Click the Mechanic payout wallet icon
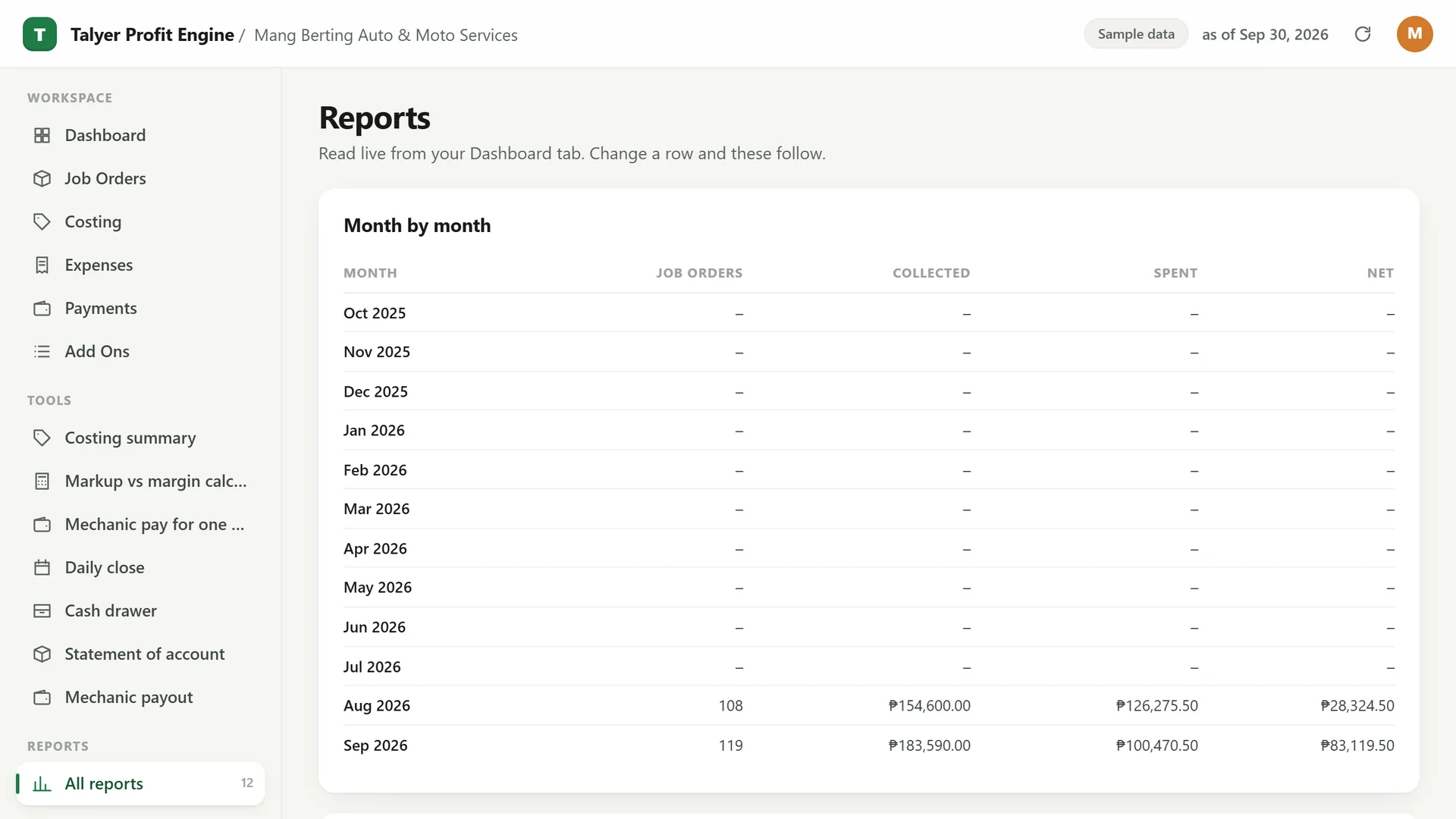This screenshot has width=1456, height=819. tap(42, 697)
